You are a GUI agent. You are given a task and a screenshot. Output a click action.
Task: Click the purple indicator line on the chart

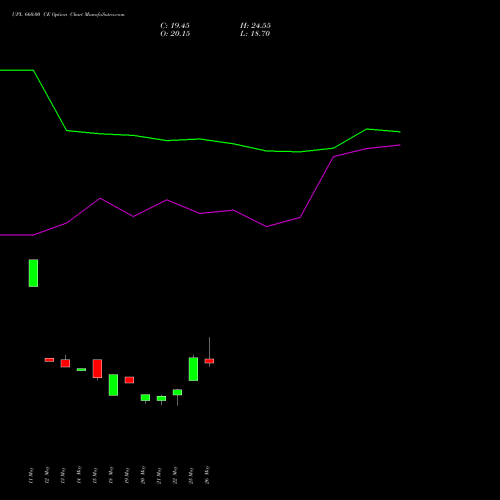pyautogui.click(x=200, y=213)
